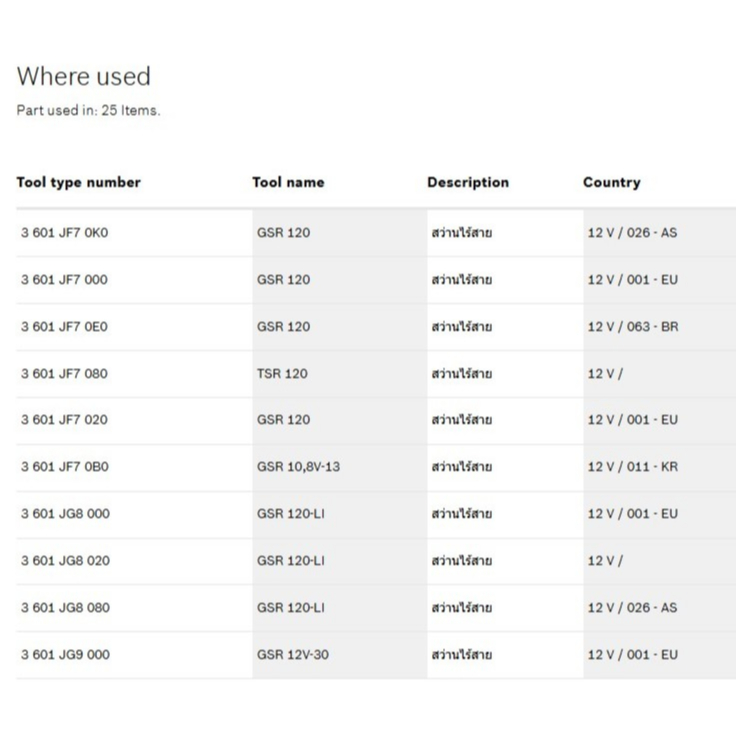
Task: Select tool type number 3 601 JG8 000
Action: [65, 514]
